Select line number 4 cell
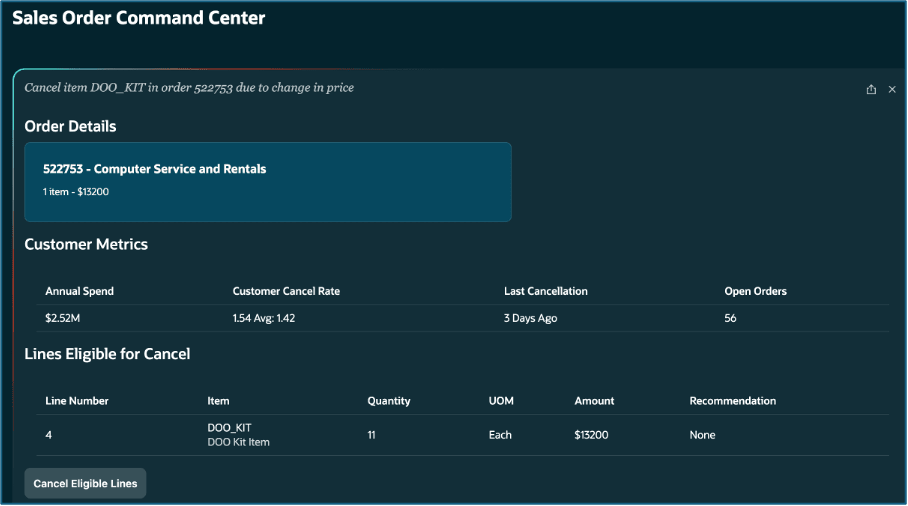This screenshot has width=908, height=506. click(x=49, y=435)
